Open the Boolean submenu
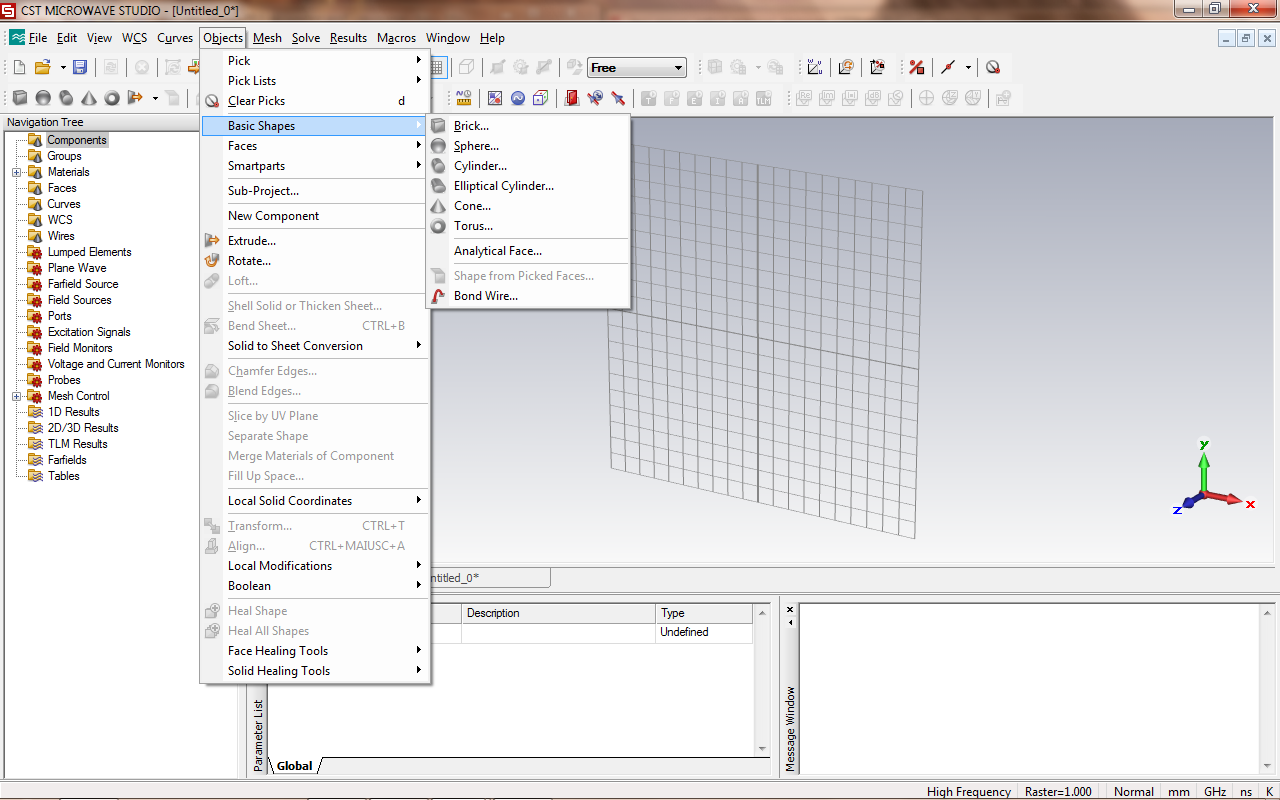The height and width of the screenshot is (800, 1280). 315,586
